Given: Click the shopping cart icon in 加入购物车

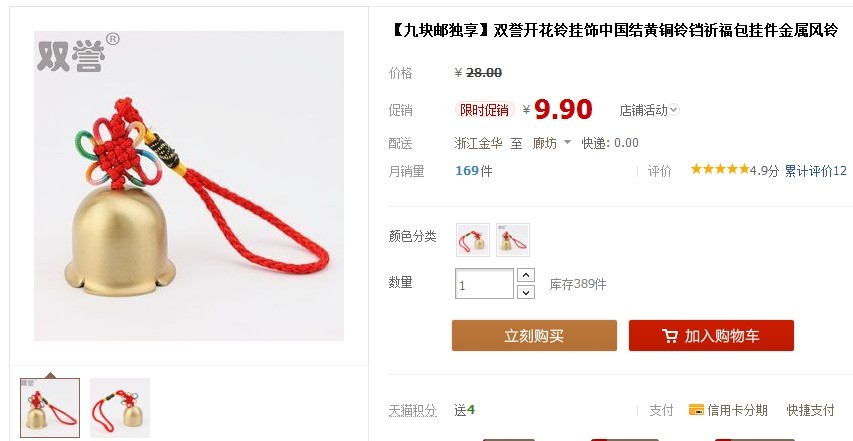Looking at the screenshot, I should point(670,336).
